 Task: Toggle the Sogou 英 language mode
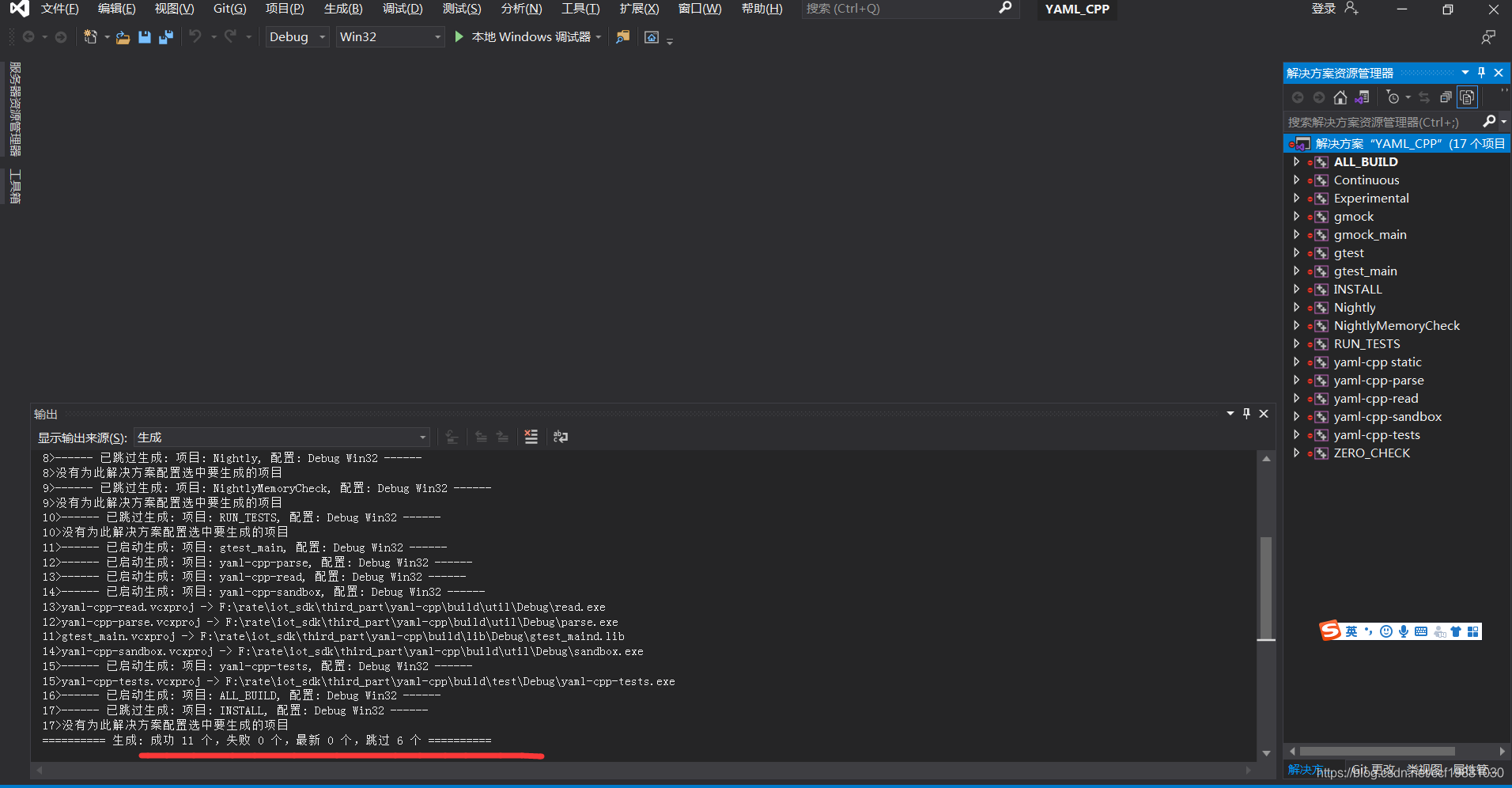tap(1351, 631)
